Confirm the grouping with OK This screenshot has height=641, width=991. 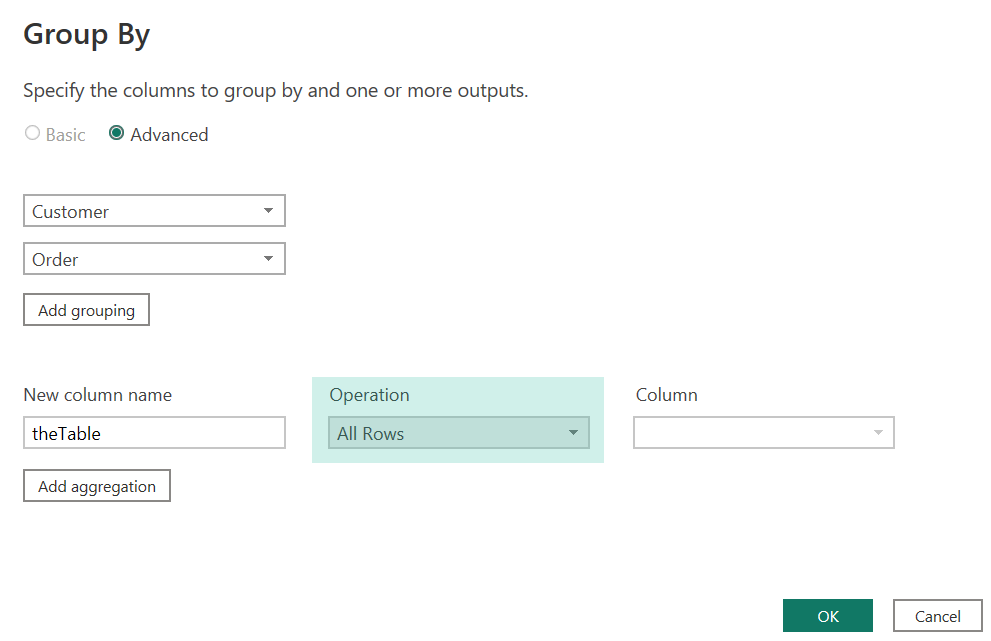827,616
